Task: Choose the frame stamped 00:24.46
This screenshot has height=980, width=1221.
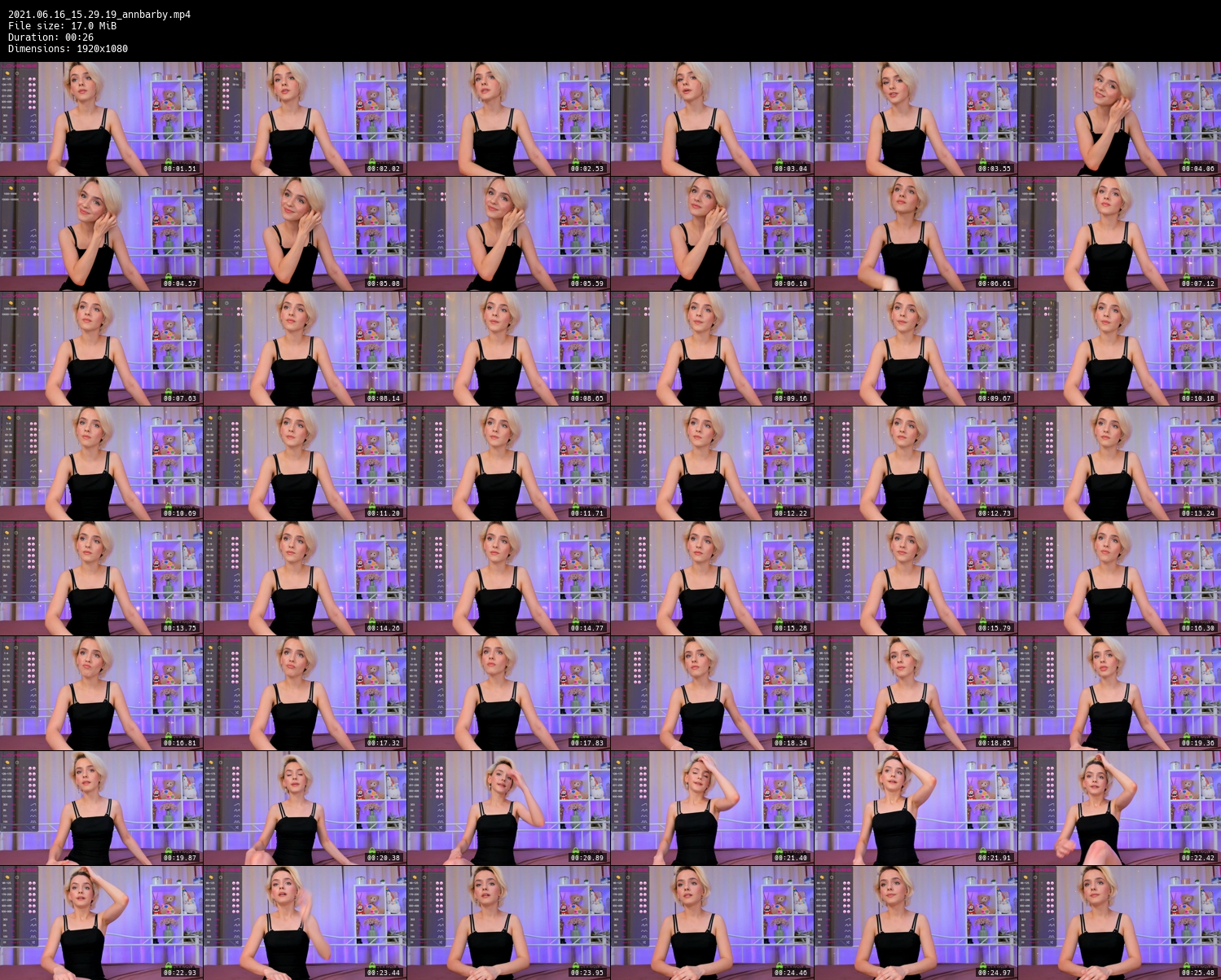Action: (x=712, y=923)
